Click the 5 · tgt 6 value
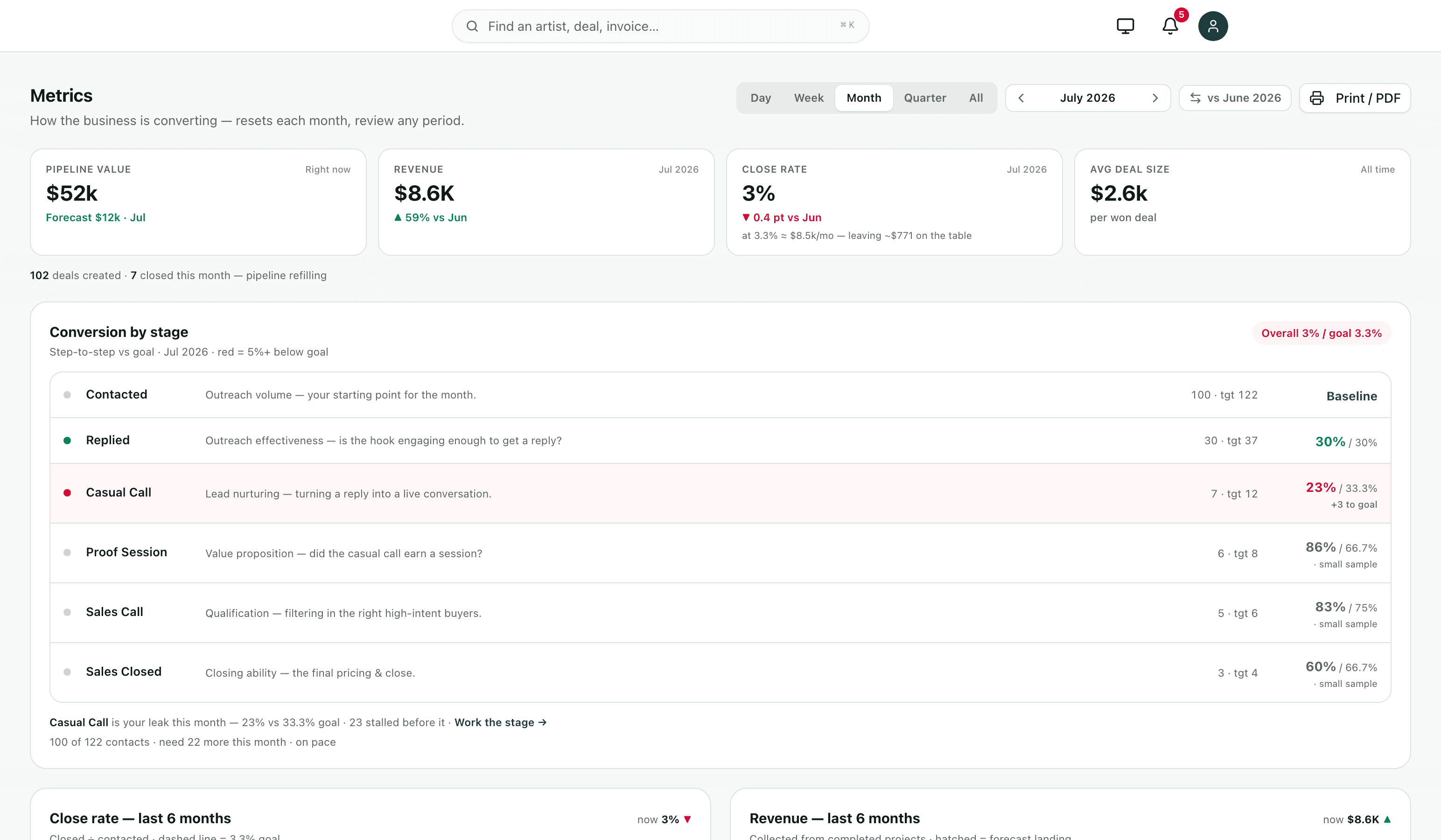Image resolution: width=1441 pixels, height=840 pixels. [1238, 614]
